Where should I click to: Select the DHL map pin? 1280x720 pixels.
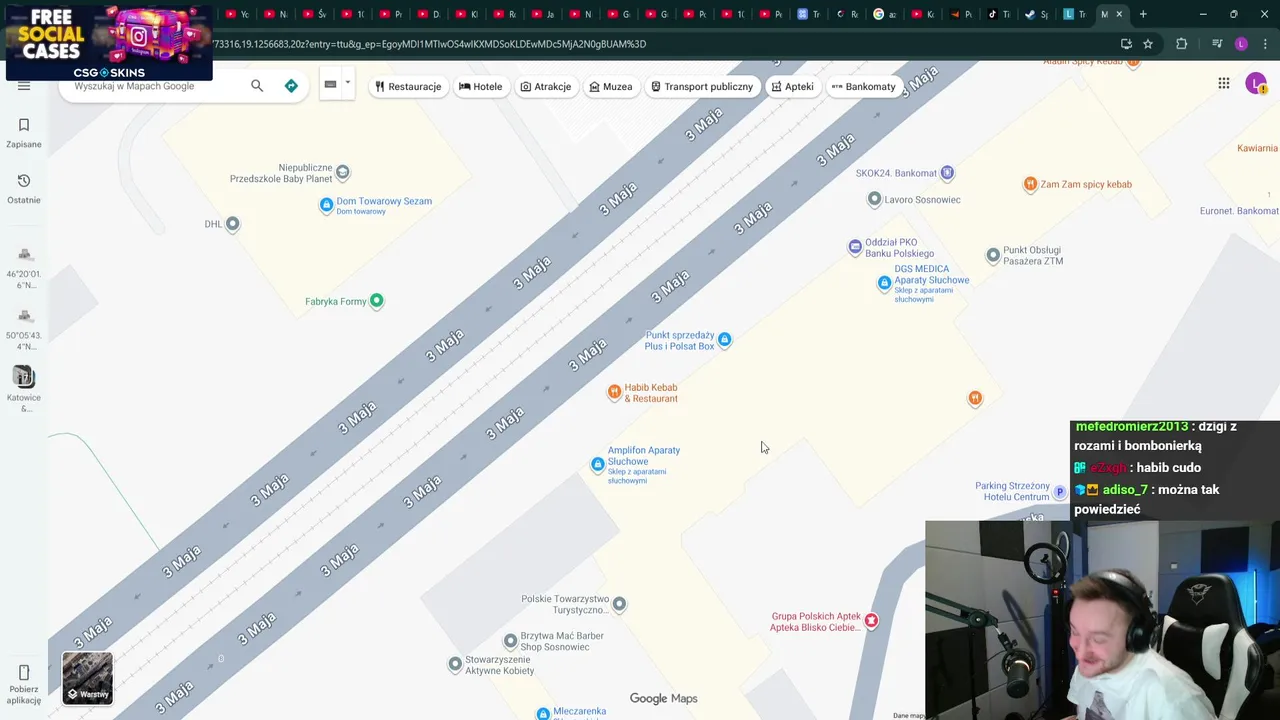[233, 224]
